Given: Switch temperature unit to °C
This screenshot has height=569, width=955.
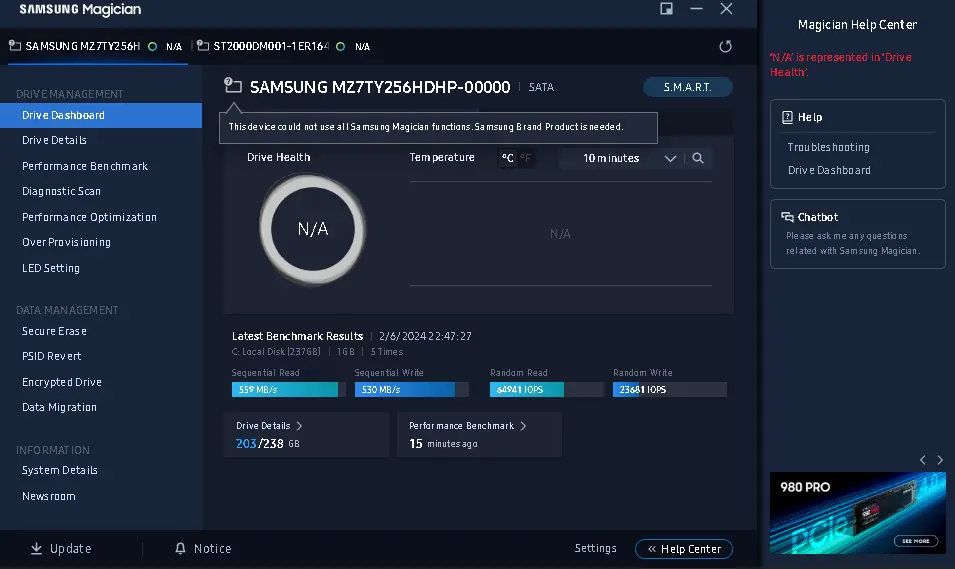Looking at the screenshot, I should [507, 158].
